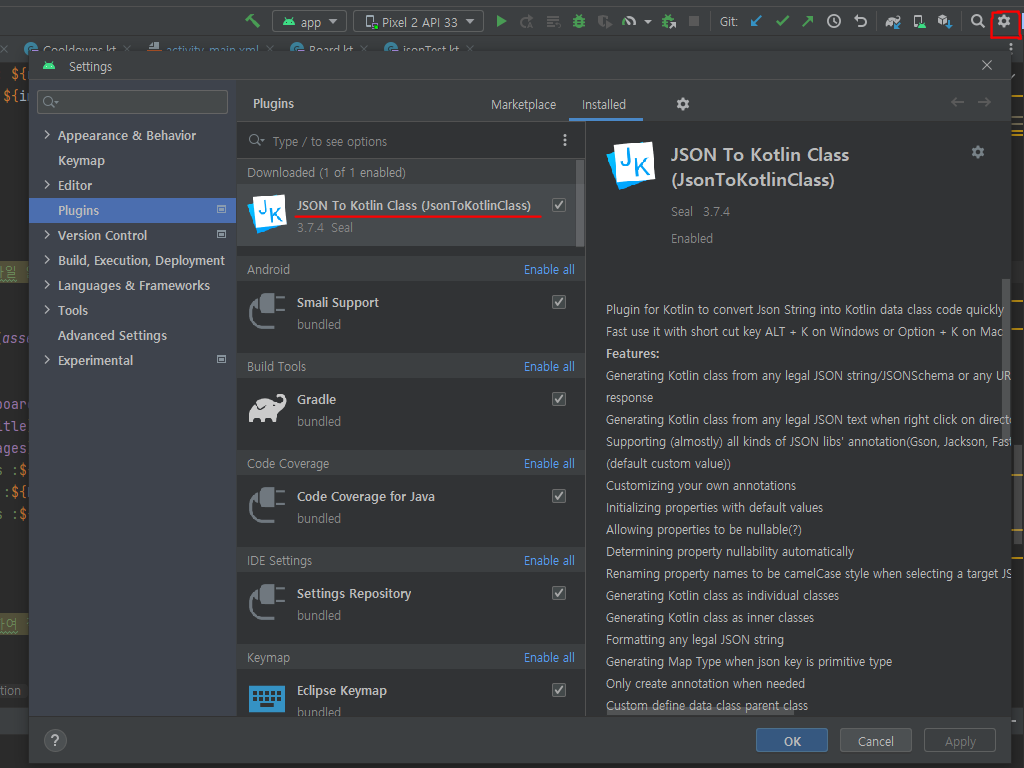Click Enable all for Code Coverage
The width and height of the screenshot is (1024, 768).
[549, 464]
